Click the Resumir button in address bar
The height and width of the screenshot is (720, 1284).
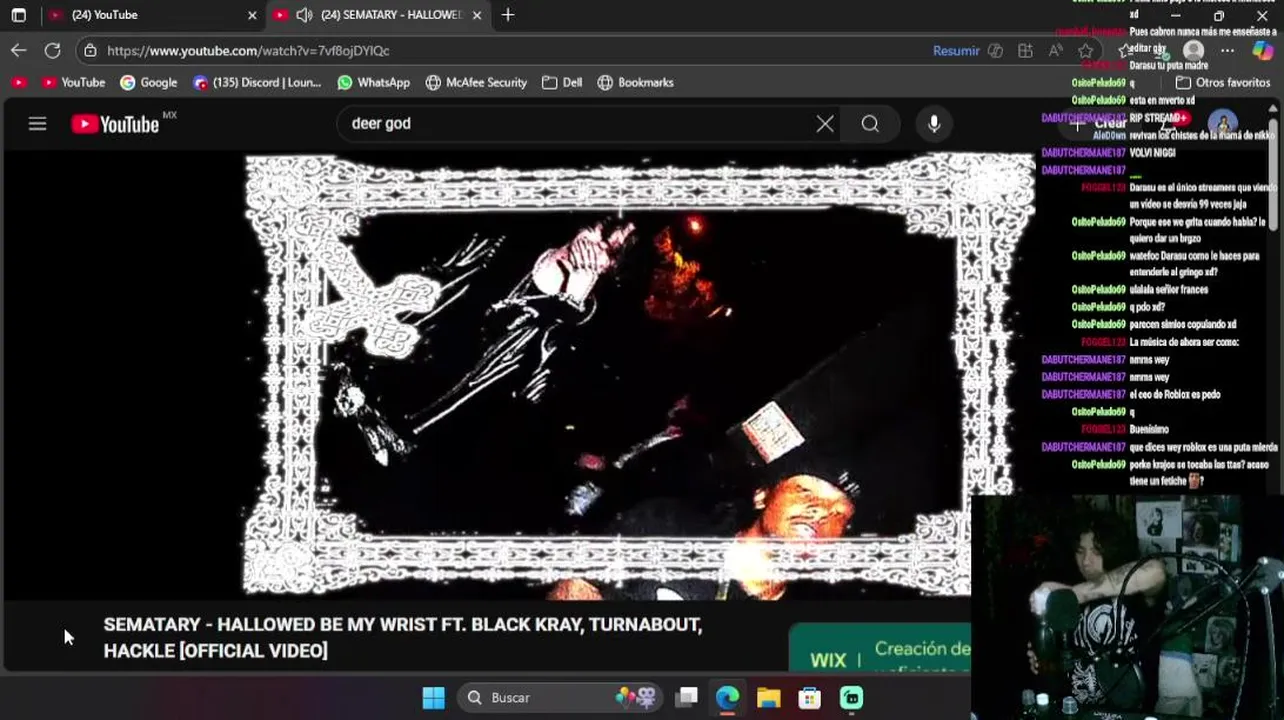[x=956, y=50]
